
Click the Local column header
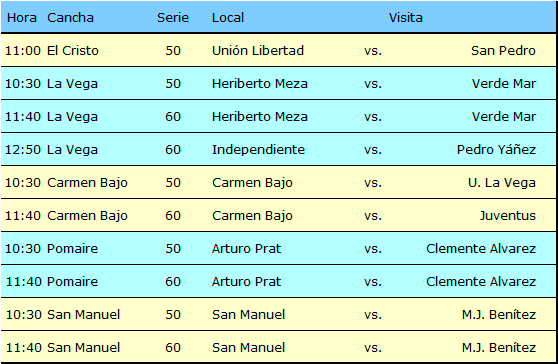(x=228, y=17)
